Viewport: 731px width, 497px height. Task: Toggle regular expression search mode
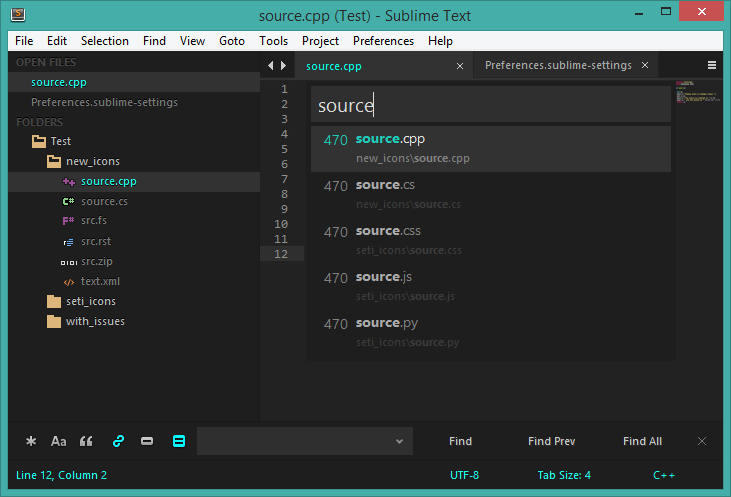[x=31, y=441]
